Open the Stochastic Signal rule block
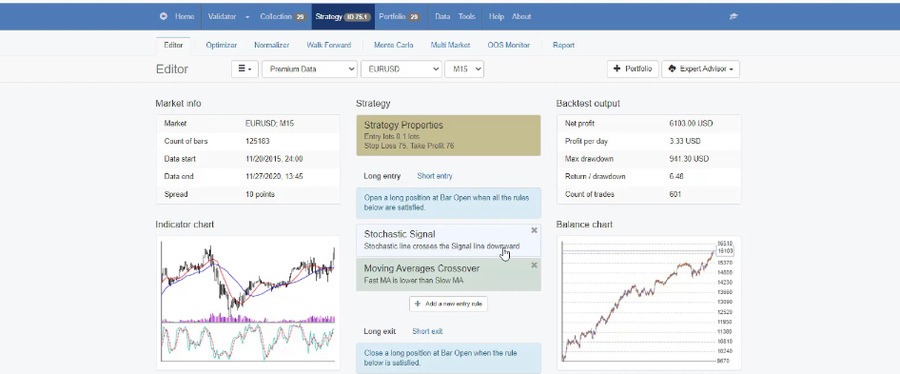 [448, 240]
